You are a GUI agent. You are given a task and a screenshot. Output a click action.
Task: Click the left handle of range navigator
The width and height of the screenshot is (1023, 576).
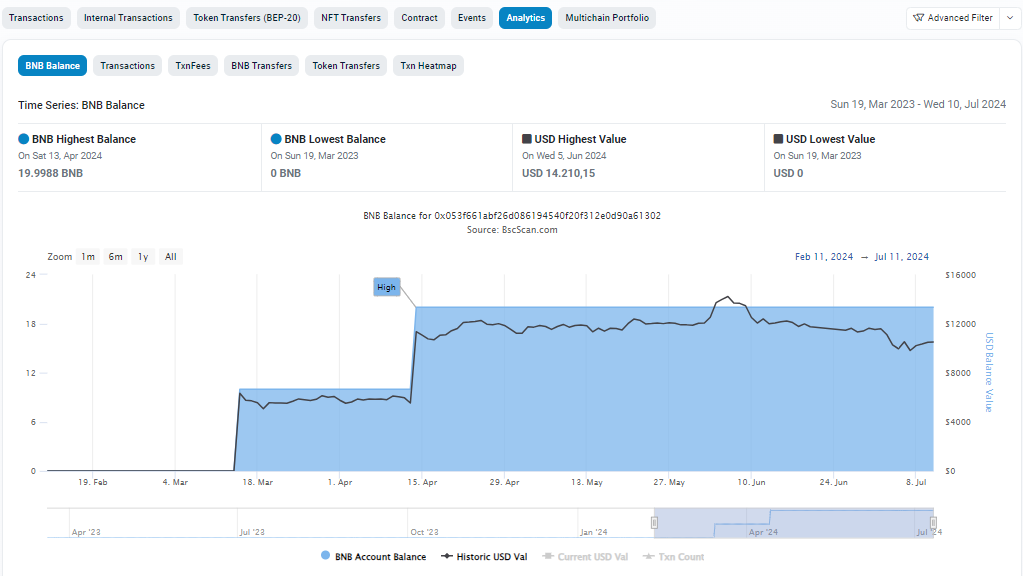pos(656,523)
